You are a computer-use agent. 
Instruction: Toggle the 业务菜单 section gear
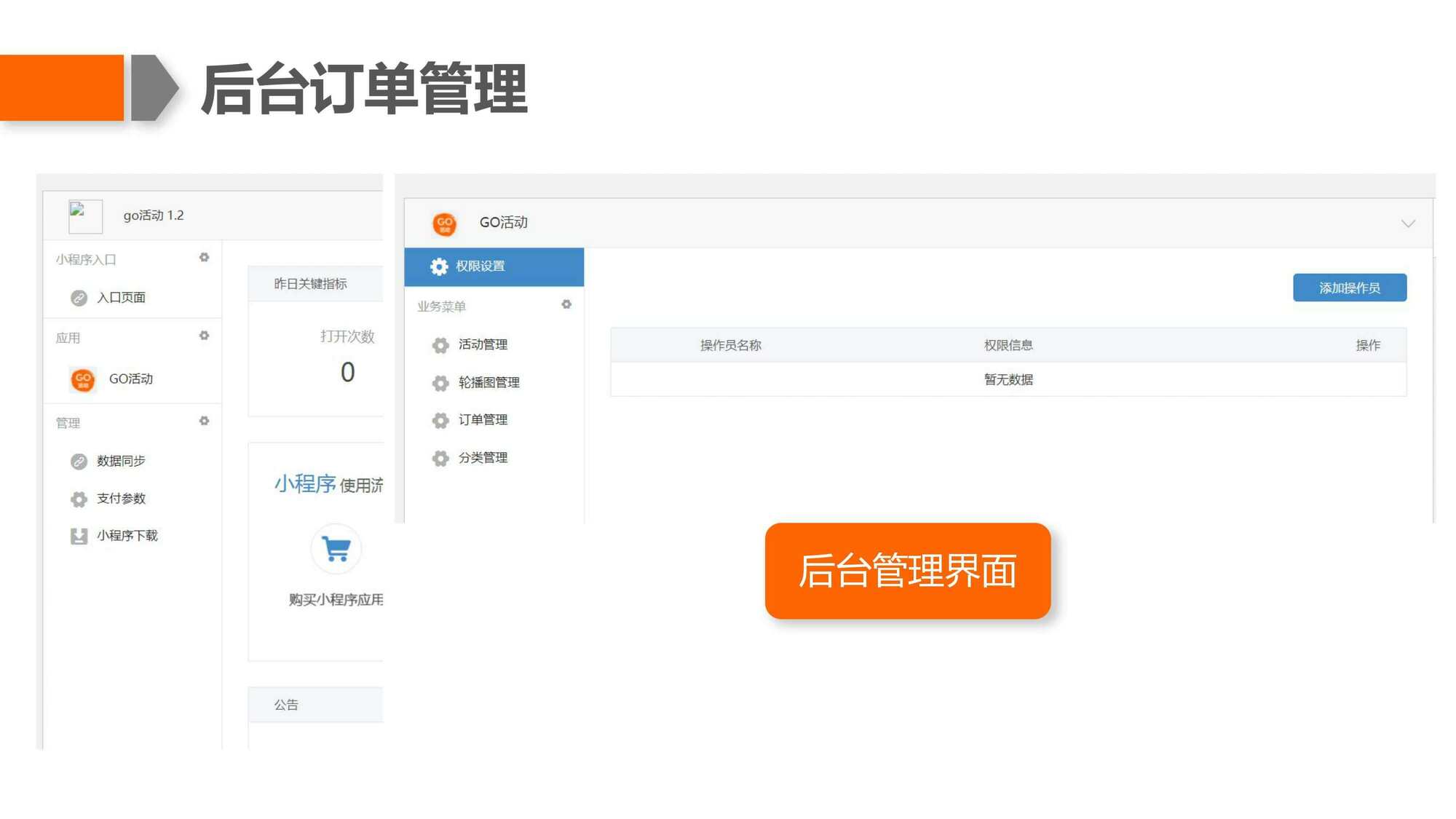(x=566, y=304)
